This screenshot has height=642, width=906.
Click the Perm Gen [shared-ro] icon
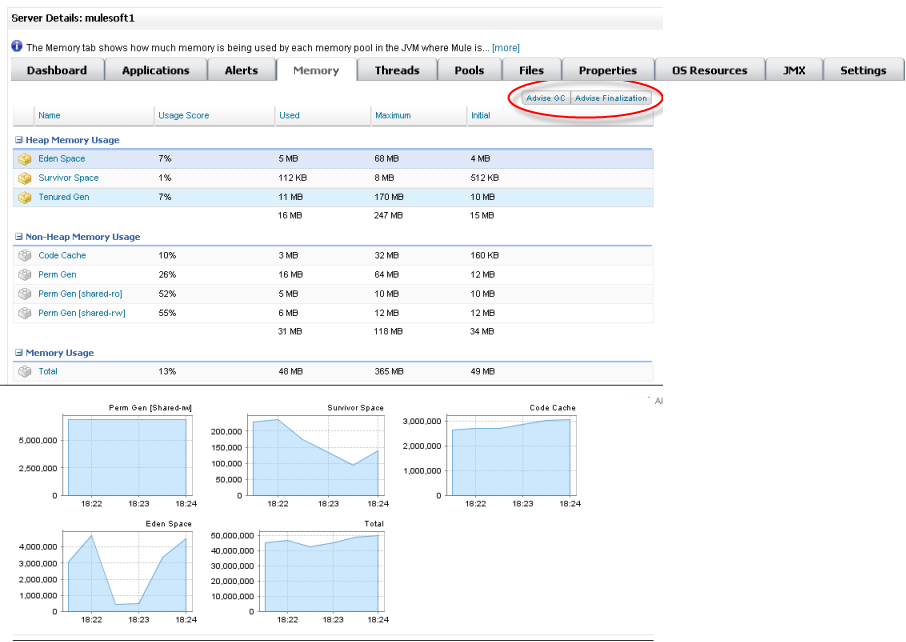25,294
